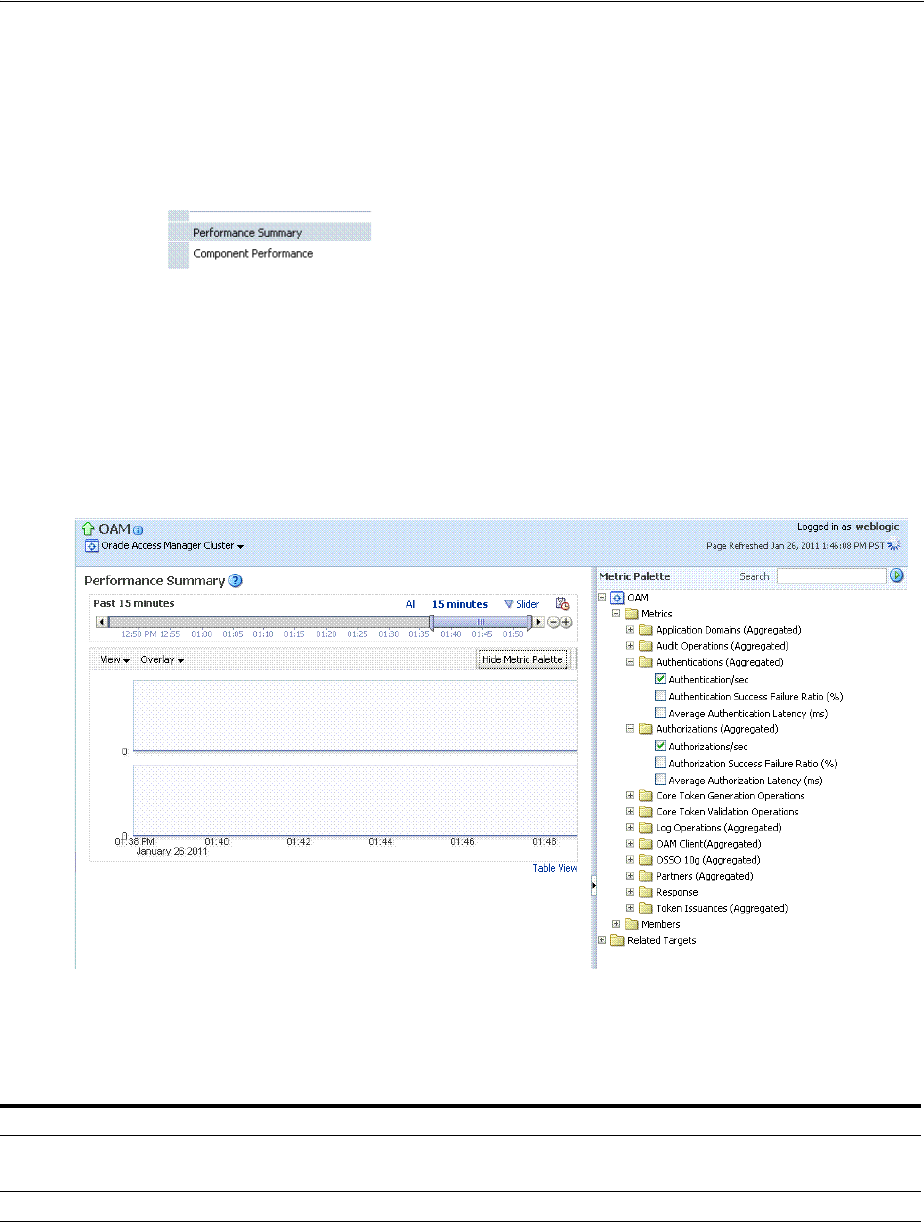Click the time slider's left range handle
This screenshot has height=1222, width=924.
[x=431, y=622]
